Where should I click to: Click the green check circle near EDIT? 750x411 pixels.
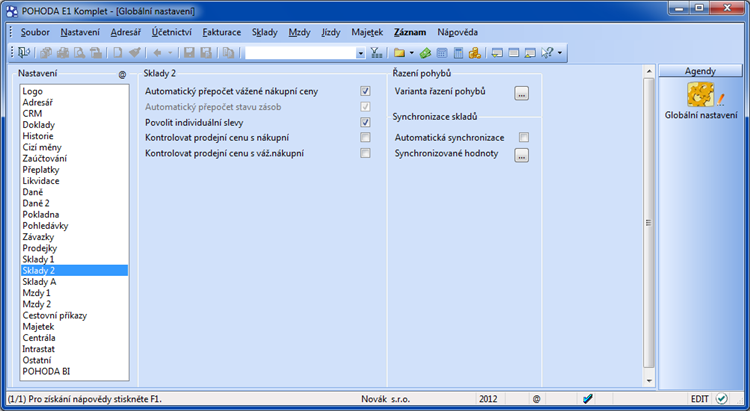tap(722, 399)
